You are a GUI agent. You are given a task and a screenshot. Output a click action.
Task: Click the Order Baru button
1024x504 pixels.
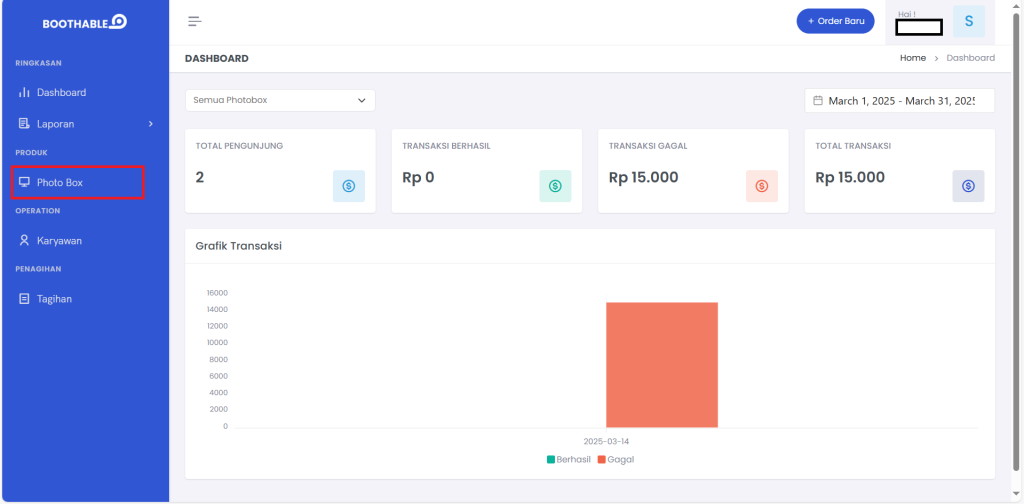(x=835, y=21)
